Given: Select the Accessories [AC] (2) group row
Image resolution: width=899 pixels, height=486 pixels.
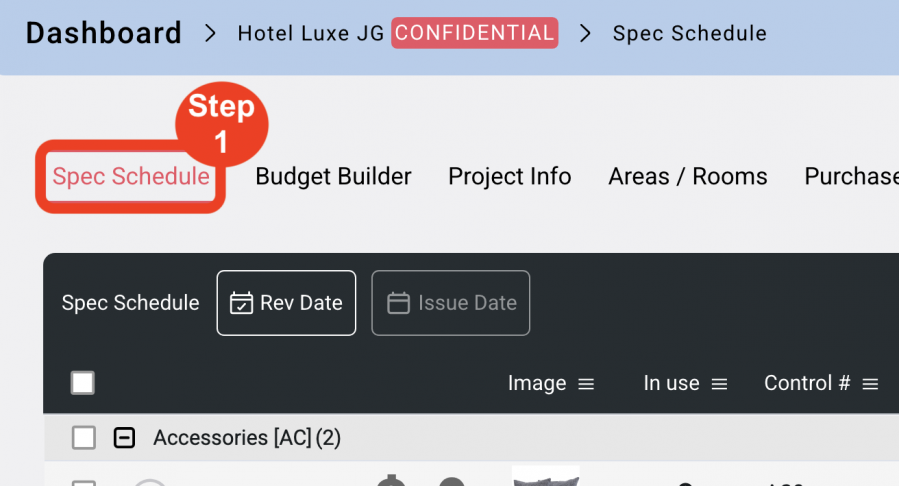Looking at the screenshot, I should [471, 438].
